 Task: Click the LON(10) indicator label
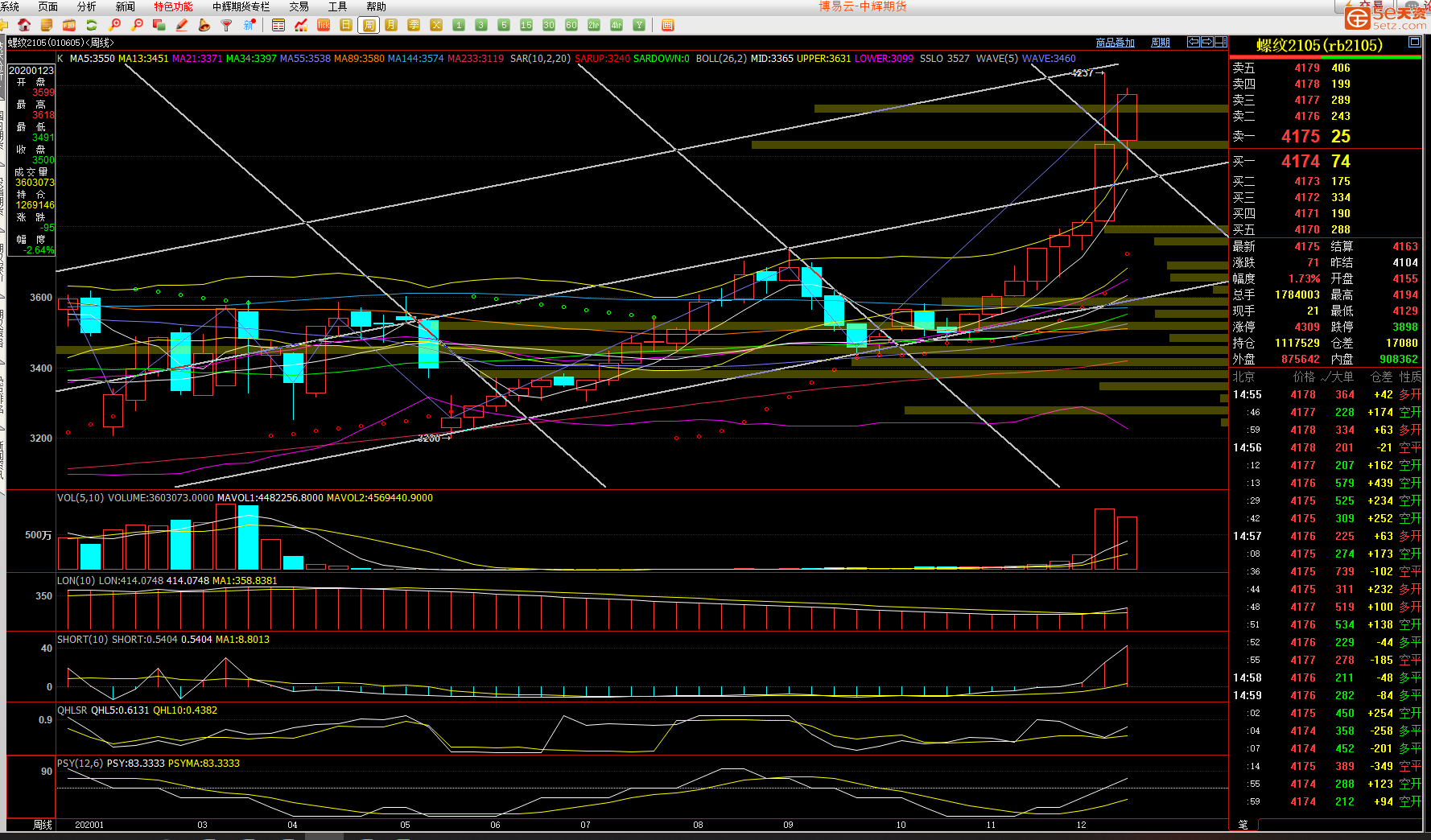(x=76, y=581)
